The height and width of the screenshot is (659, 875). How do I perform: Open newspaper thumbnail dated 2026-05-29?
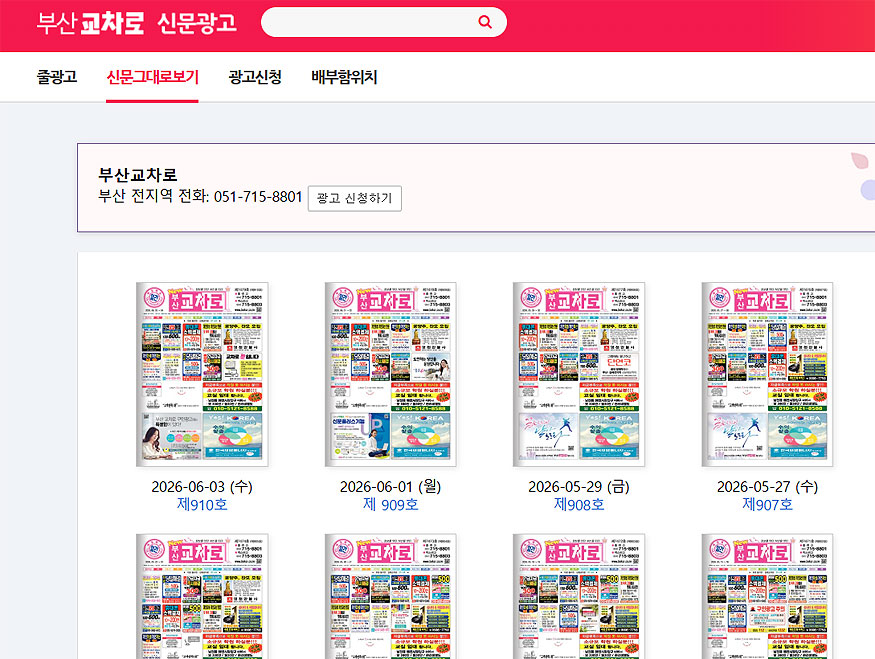[579, 374]
